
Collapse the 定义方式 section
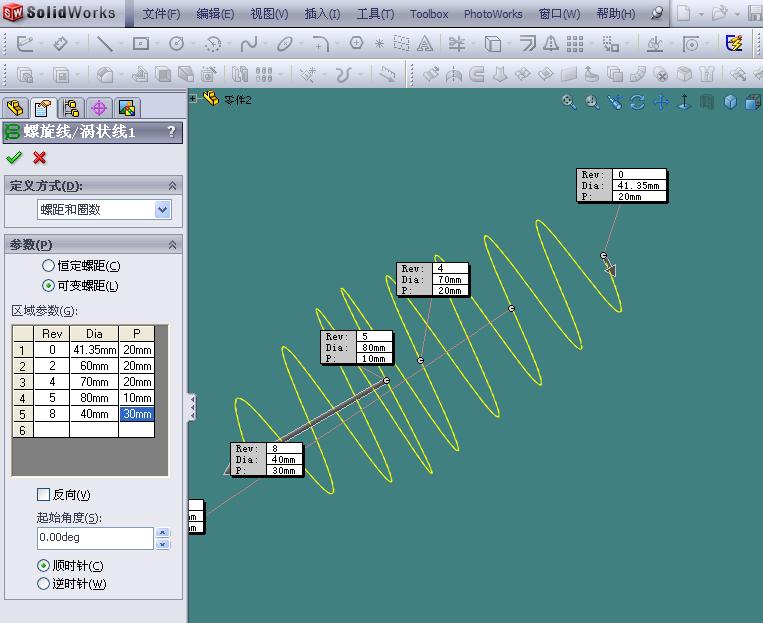(x=172, y=186)
